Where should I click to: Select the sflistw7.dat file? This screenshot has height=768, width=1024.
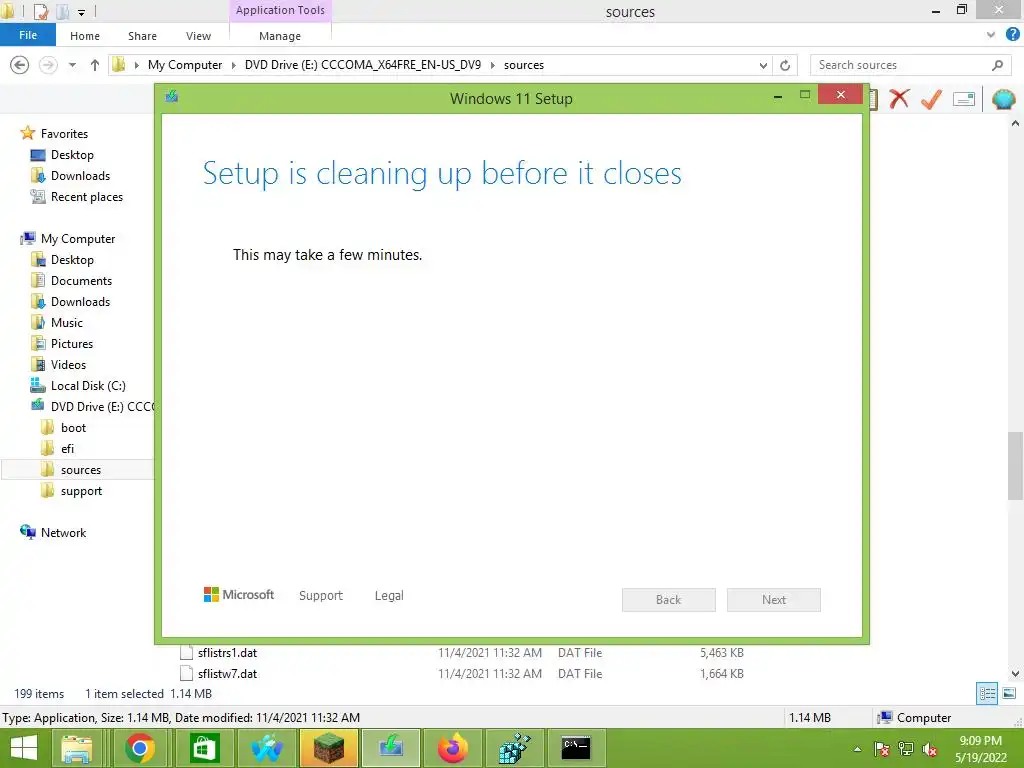[227, 673]
